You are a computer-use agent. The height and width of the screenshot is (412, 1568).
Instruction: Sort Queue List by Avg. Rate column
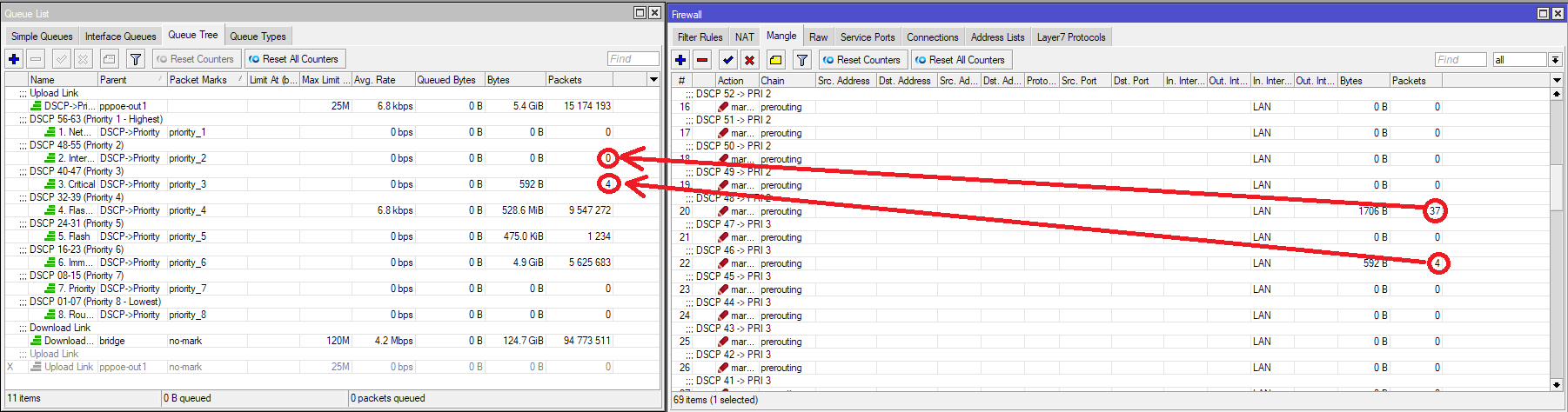tap(383, 79)
